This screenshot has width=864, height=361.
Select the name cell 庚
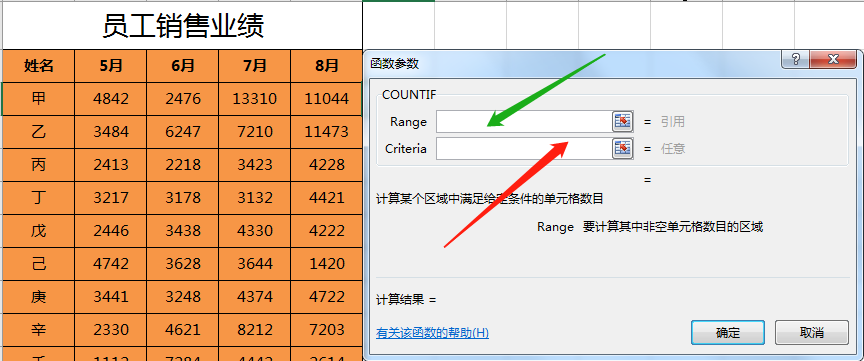pos(39,298)
